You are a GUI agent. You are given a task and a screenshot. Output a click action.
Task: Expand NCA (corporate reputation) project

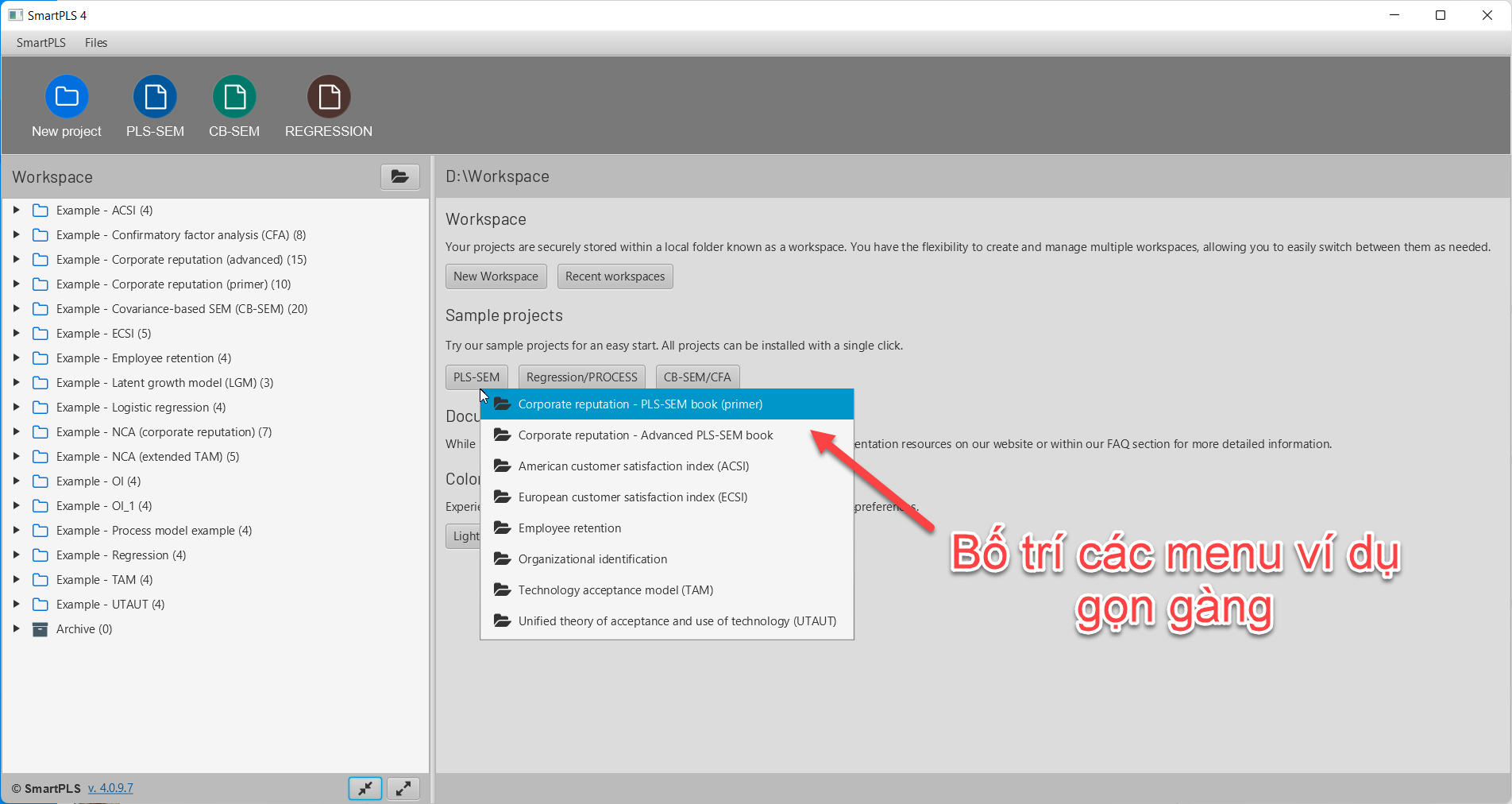pyautogui.click(x=16, y=432)
